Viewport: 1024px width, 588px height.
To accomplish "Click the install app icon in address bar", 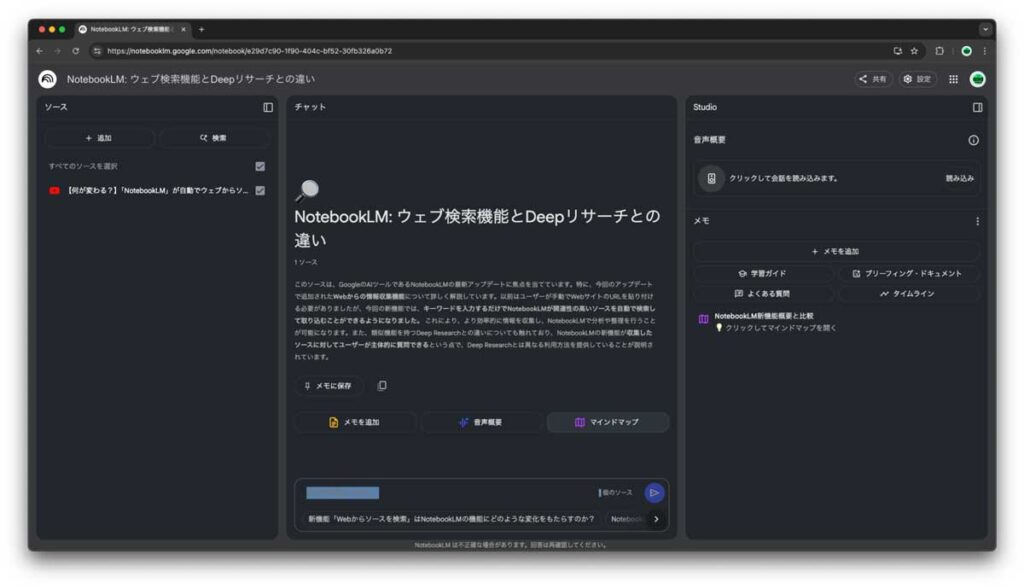I will click(897, 51).
